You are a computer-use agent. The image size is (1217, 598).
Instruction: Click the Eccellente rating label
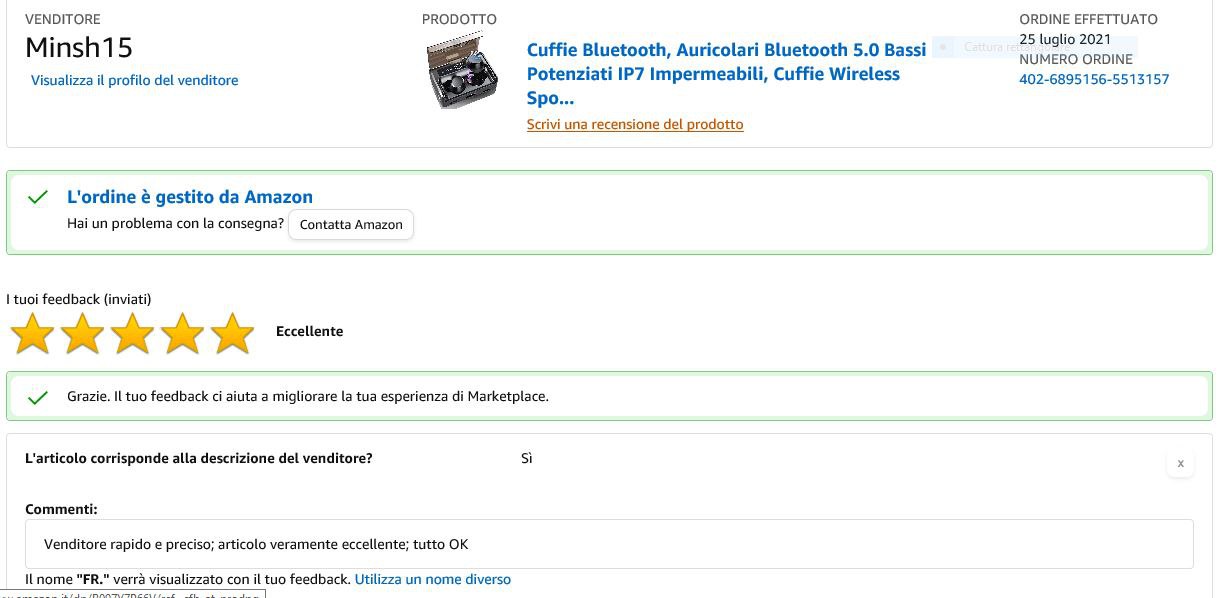(x=309, y=331)
